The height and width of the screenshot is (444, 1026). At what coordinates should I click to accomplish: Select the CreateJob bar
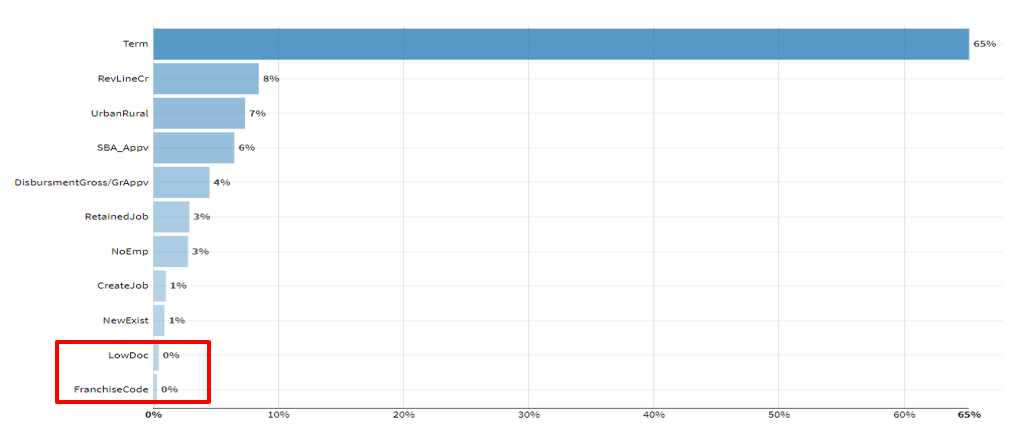[160, 286]
